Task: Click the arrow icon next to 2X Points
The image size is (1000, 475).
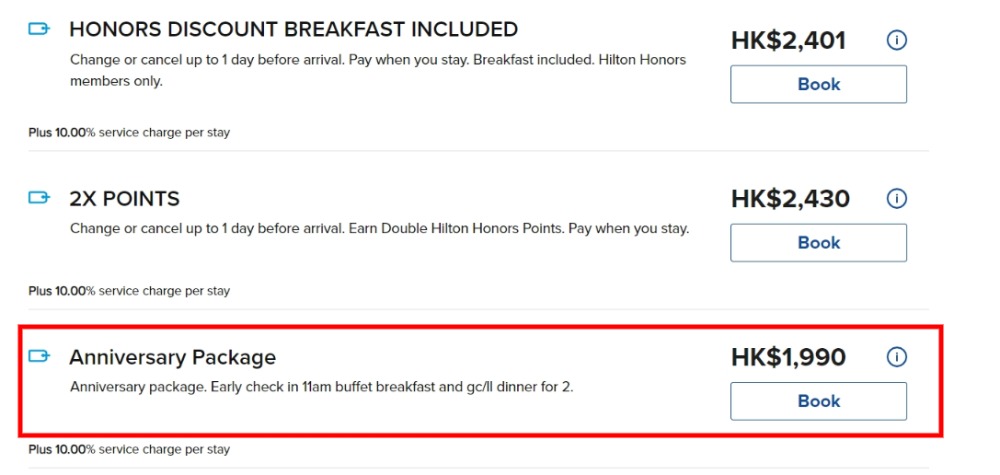Action: pos(39,198)
